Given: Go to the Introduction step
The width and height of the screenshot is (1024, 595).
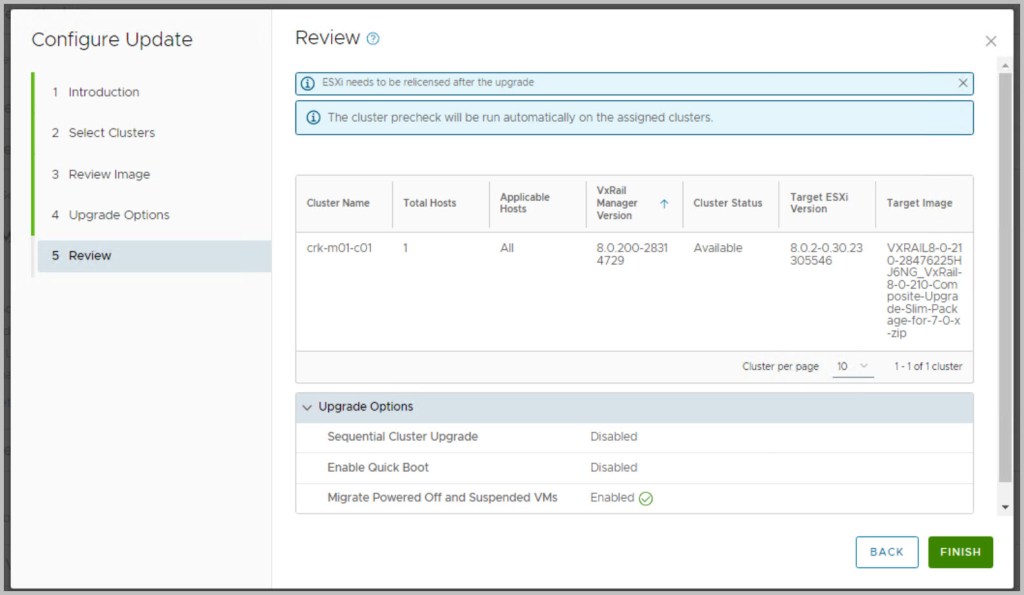Looking at the screenshot, I should tap(103, 92).
